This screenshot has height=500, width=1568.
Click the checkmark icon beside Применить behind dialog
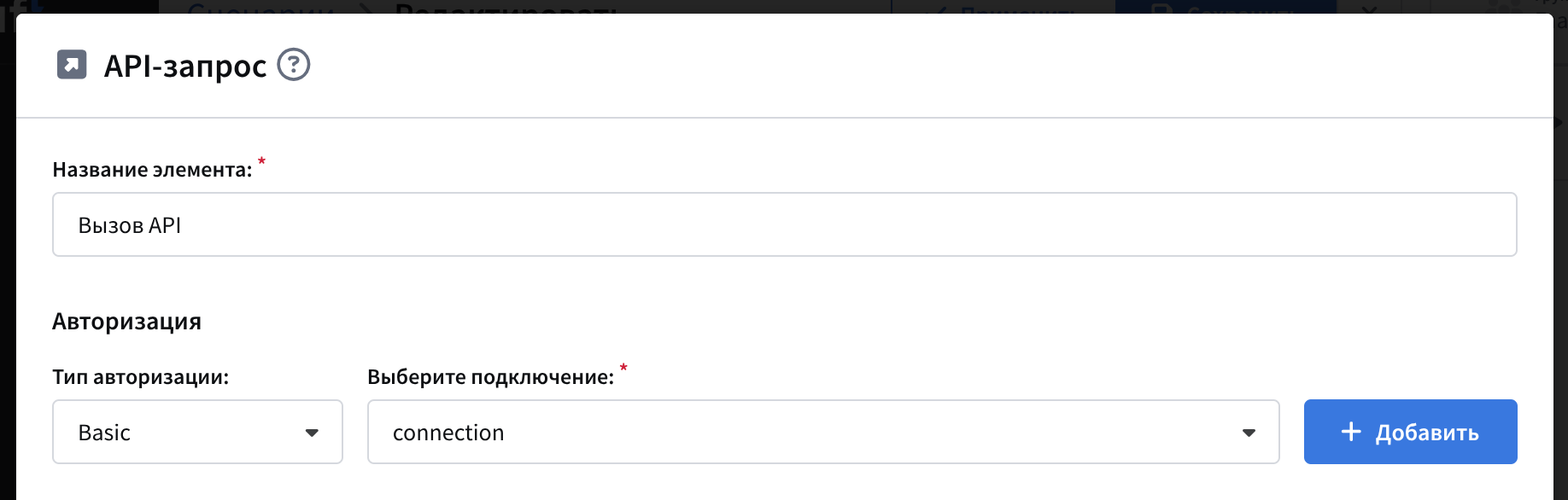[x=939, y=9]
